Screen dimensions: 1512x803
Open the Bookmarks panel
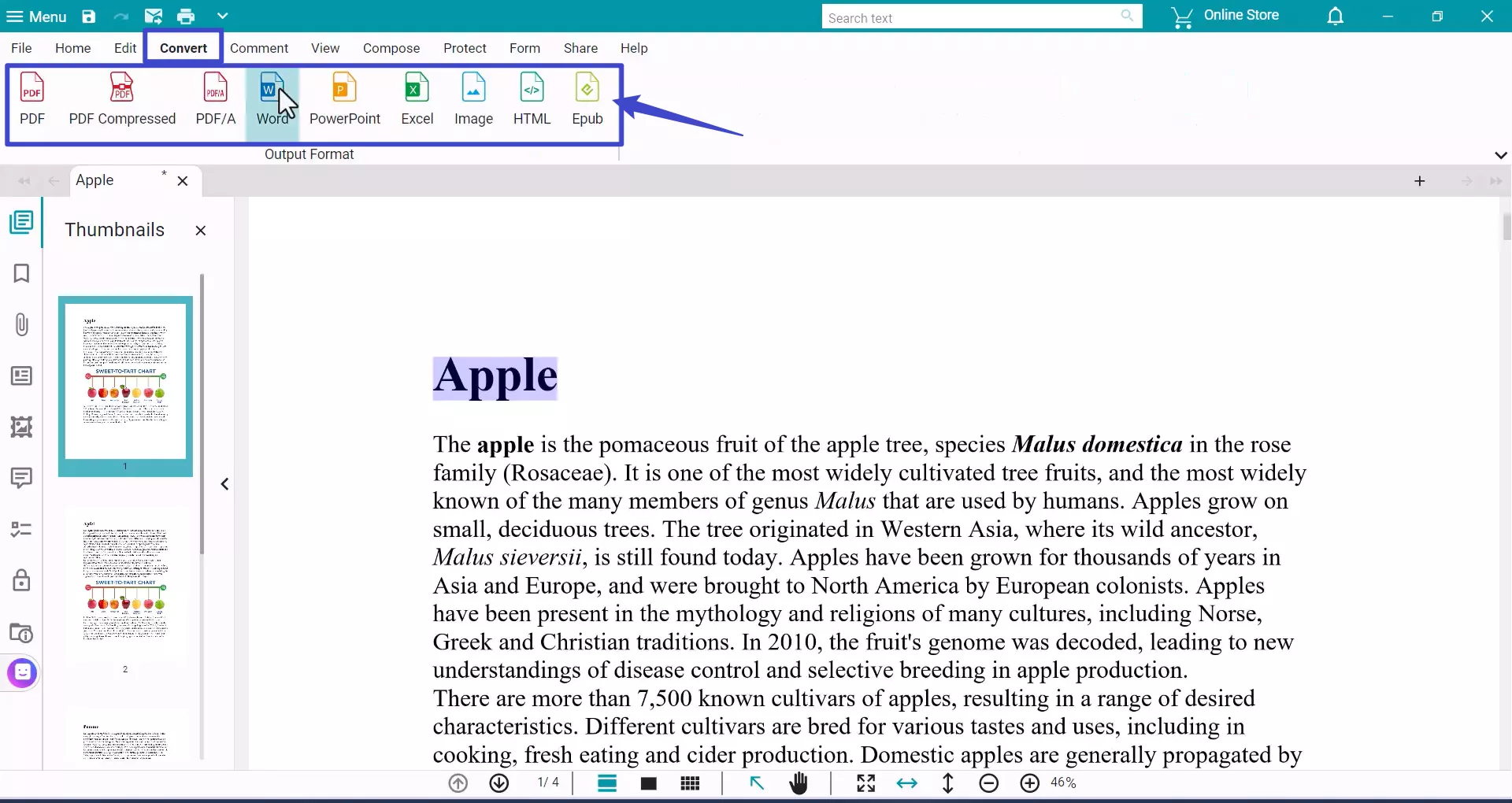pos(21,273)
